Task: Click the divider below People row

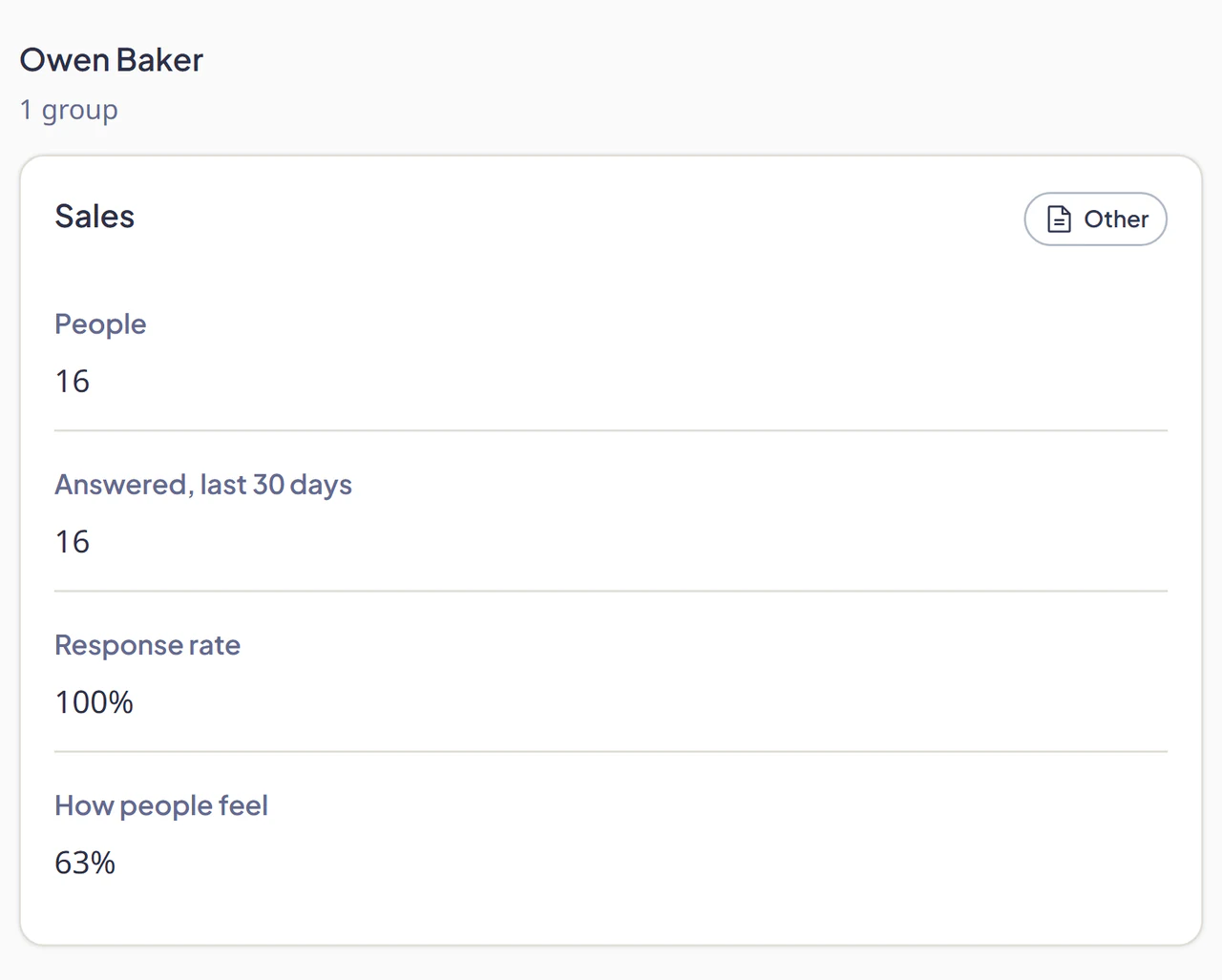Action: 611,430
